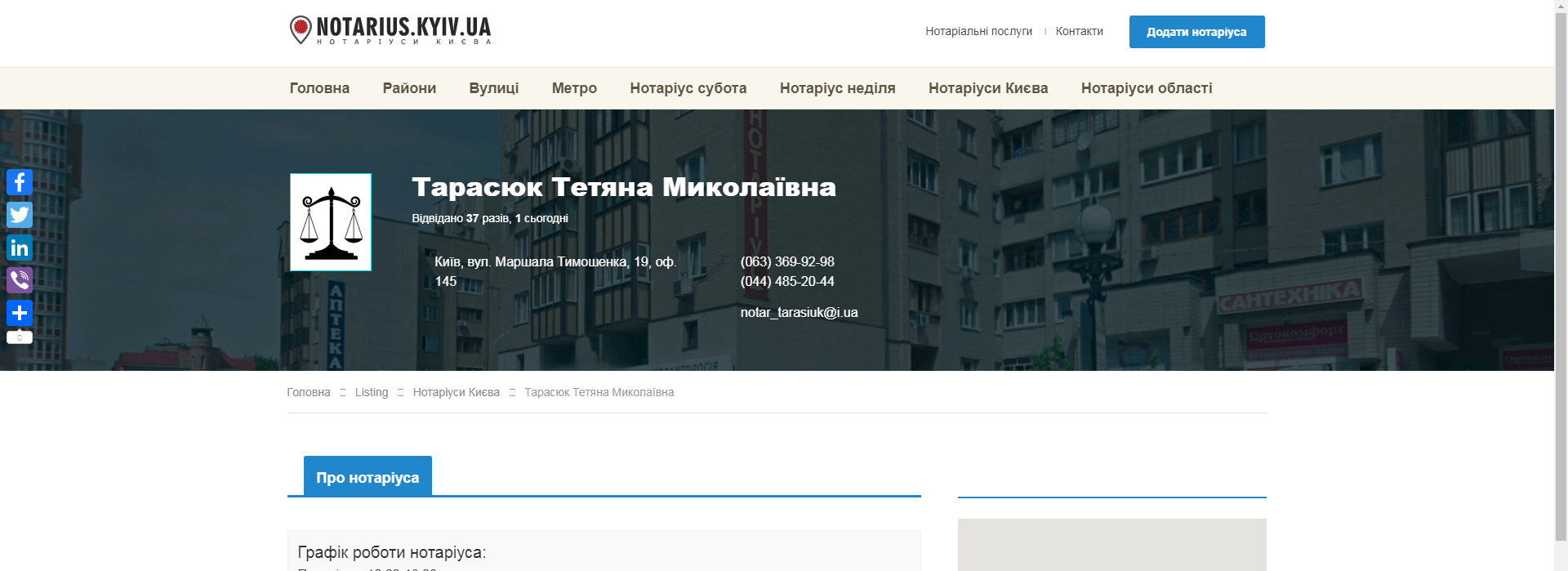Viewport: 1568px width, 571px height.
Task: Open Нотаріальні послуги link
Action: tap(978, 31)
